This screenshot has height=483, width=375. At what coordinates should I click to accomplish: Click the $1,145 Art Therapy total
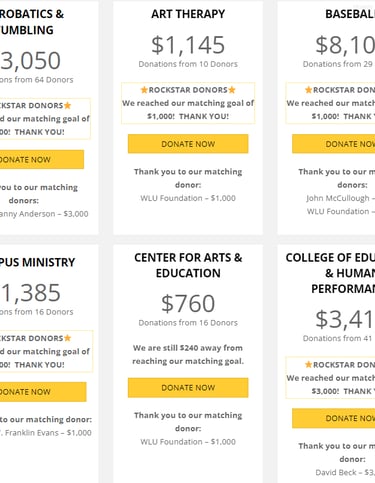pyautogui.click(x=188, y=45)
